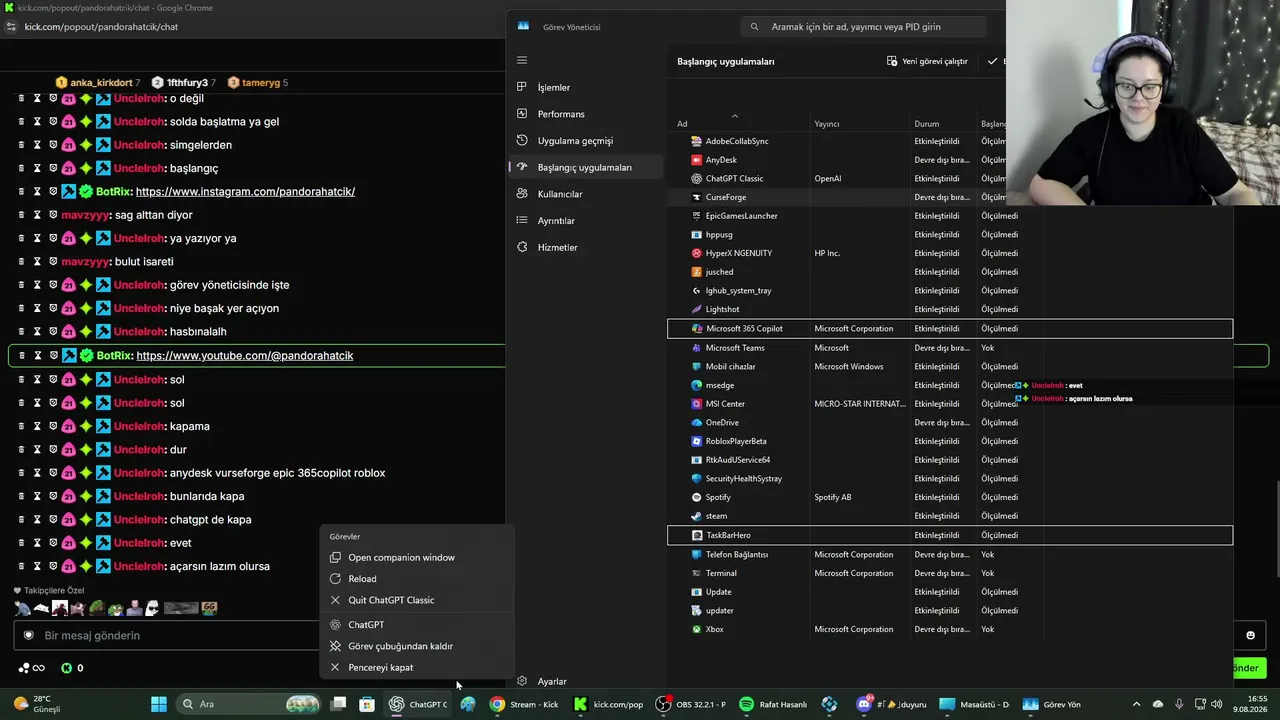The width and height of the screenshot is (1280, 720).
Task: Open İşlemler page in Task Manager sidebar
Action: (x=585, y=87)
